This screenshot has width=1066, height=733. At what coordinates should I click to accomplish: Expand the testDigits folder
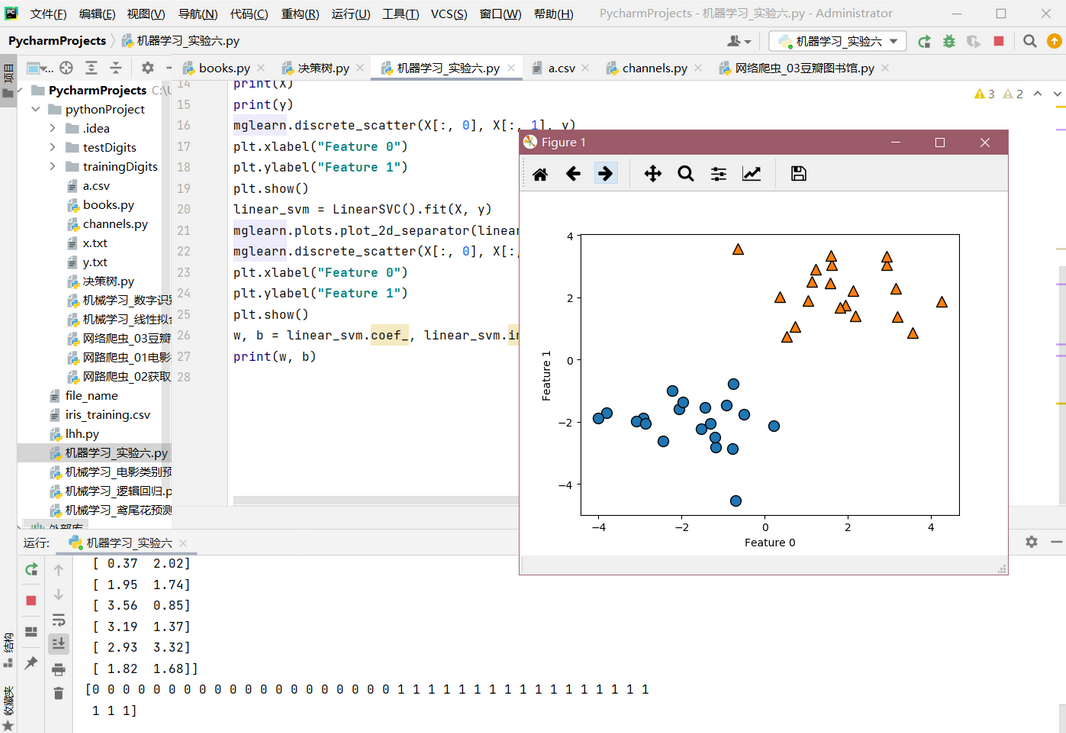pyautogui.click(x=53, y=148)
